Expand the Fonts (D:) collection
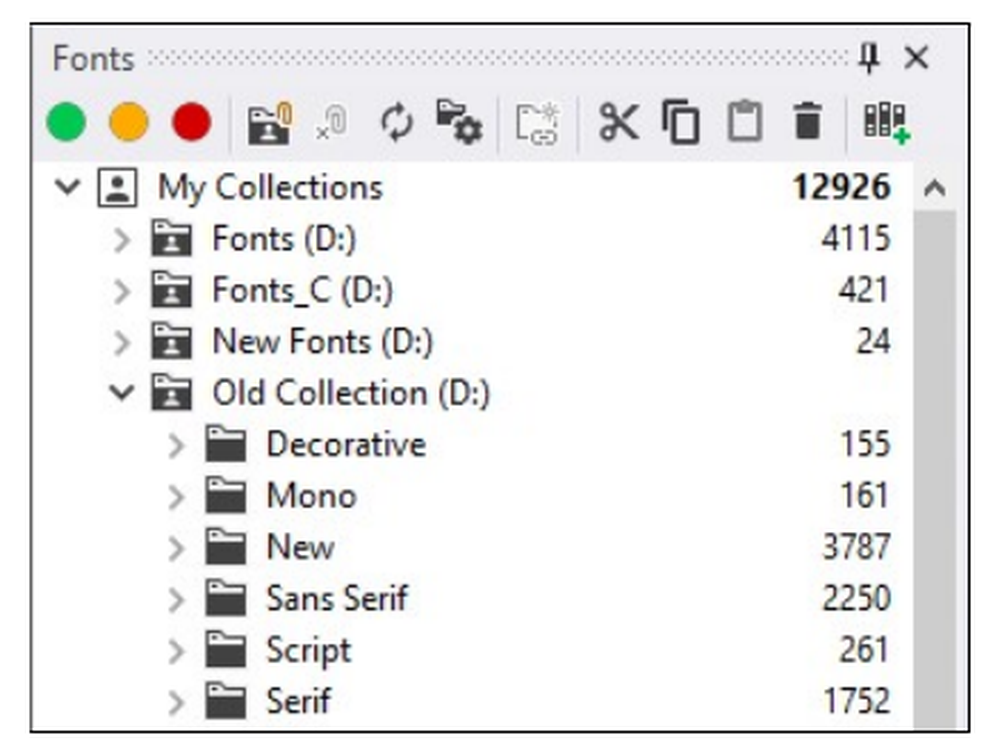Screen dimensions: 1000x751 point(122,240)
